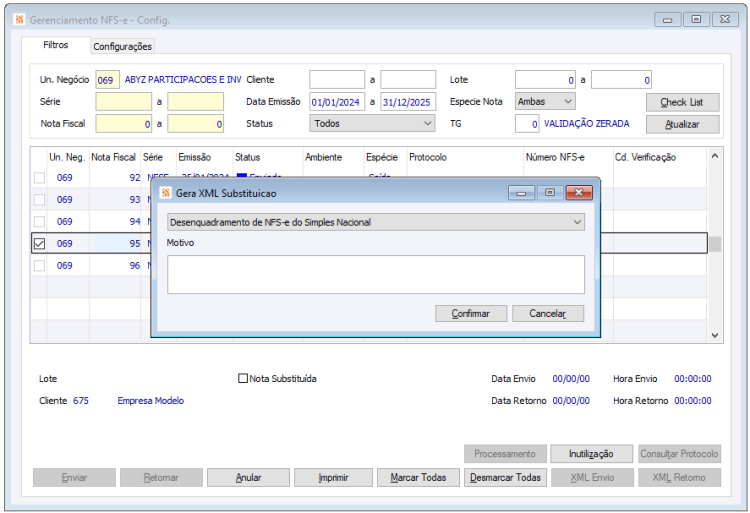Switch to the Configurações tab
The height and width of the screenshot is (513, 750).
pos(122,46)
